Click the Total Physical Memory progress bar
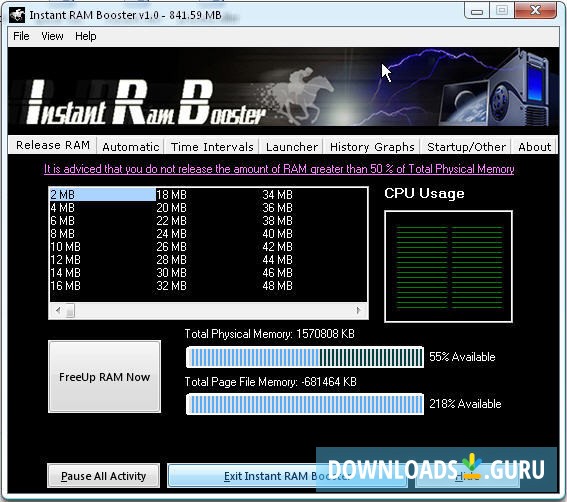 click(x=304, y=357)
